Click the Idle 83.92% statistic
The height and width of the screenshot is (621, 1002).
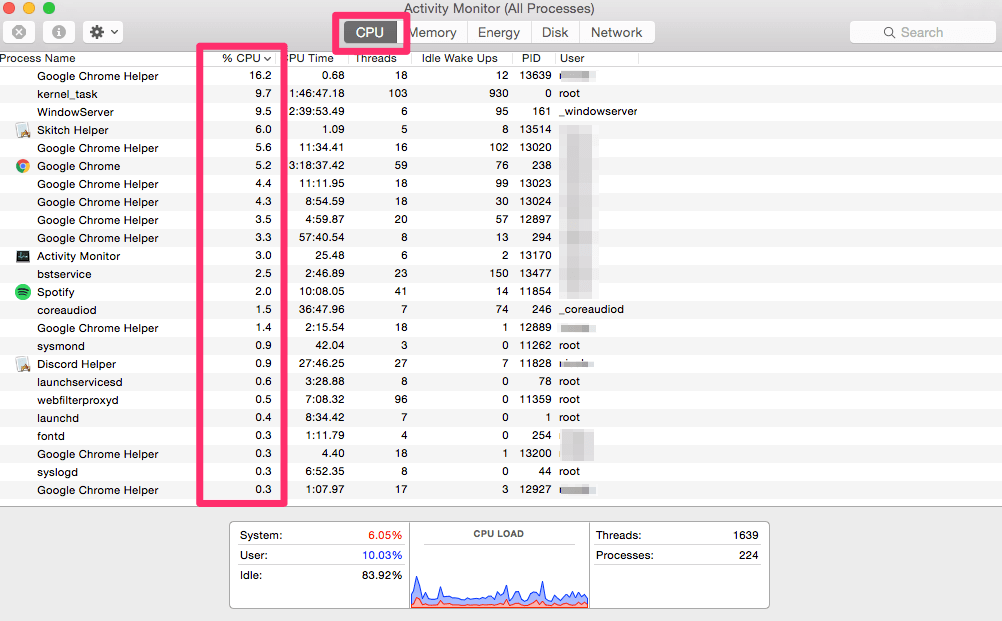[321, 575]
